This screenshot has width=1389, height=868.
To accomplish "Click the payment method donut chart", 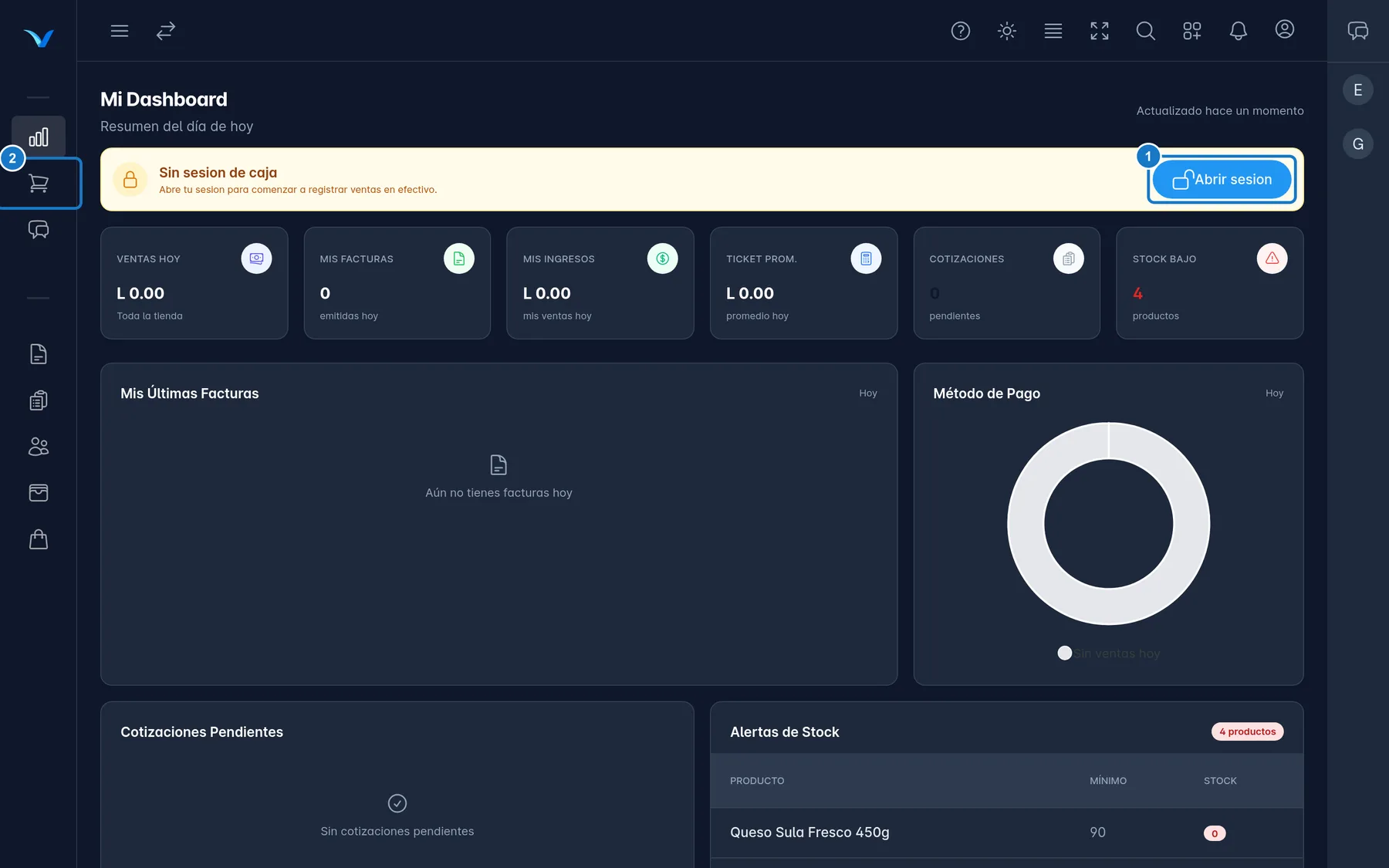I will 1109,524.
